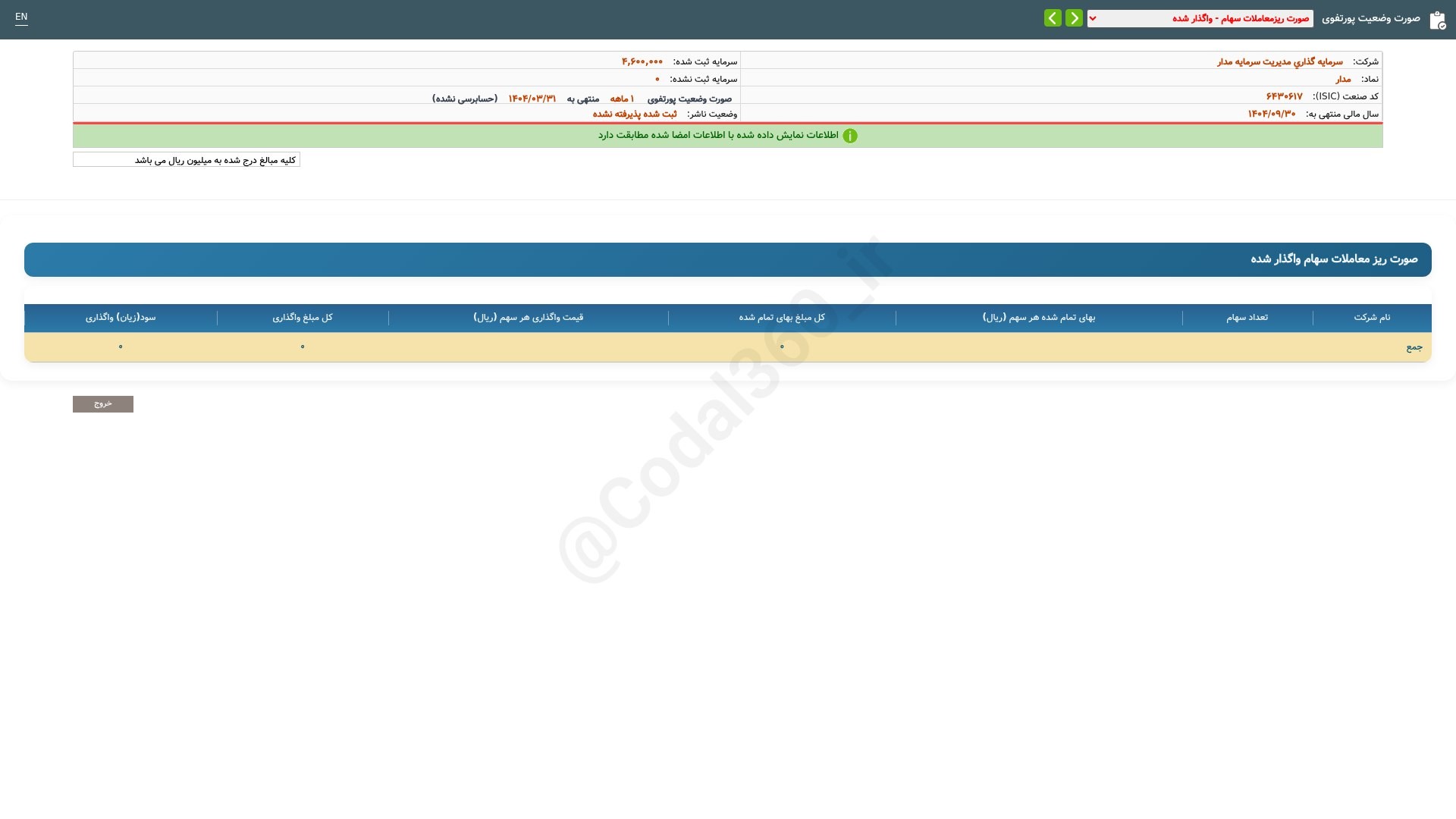The height and width of the screenshot is (819, 1456).
Task: Click publisher status ثبت شده پذیرفته نشده
Action: pyautogui.click(x=635, y=114)
